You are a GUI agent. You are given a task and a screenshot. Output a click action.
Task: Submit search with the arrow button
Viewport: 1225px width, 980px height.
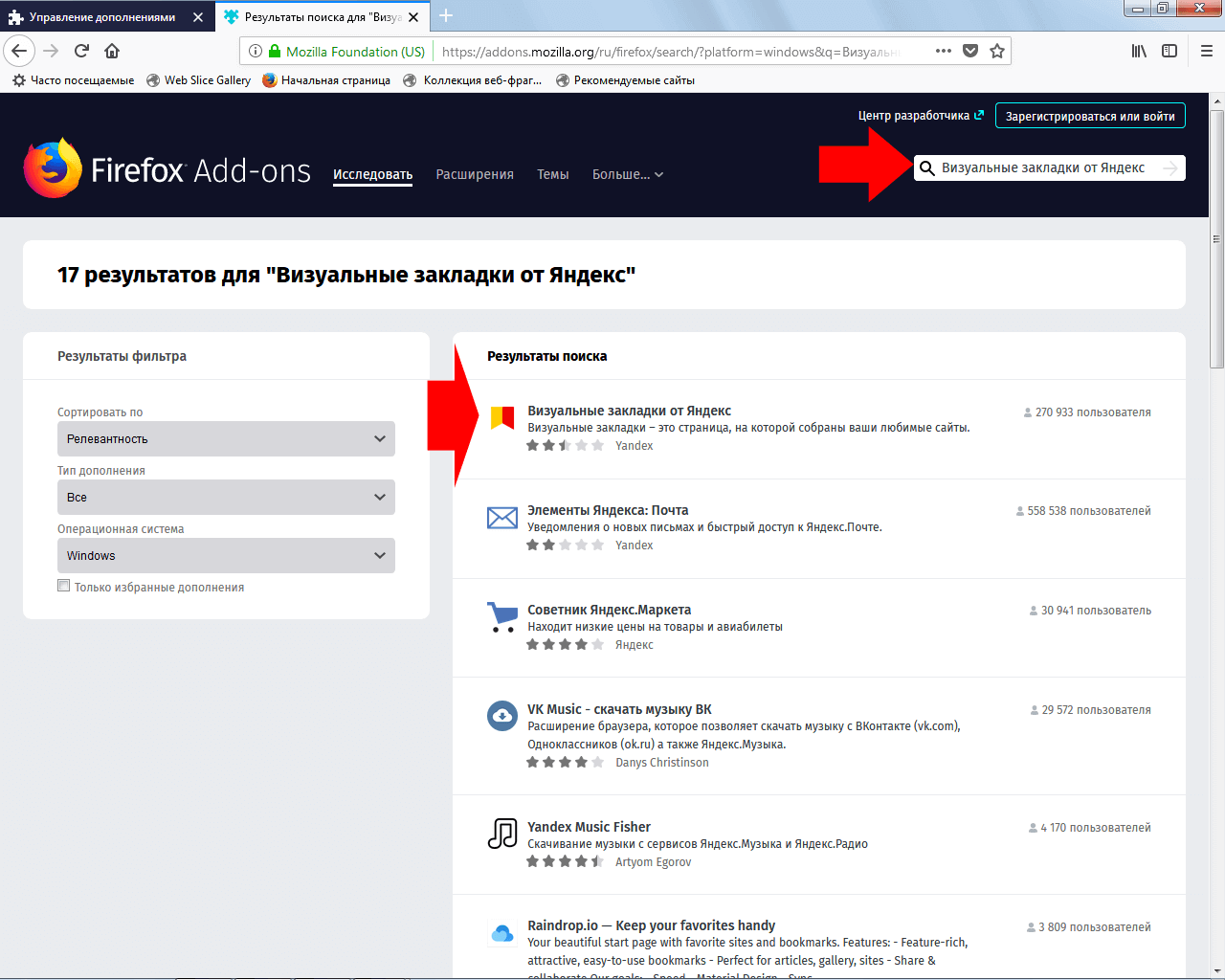pos(1169,168)
